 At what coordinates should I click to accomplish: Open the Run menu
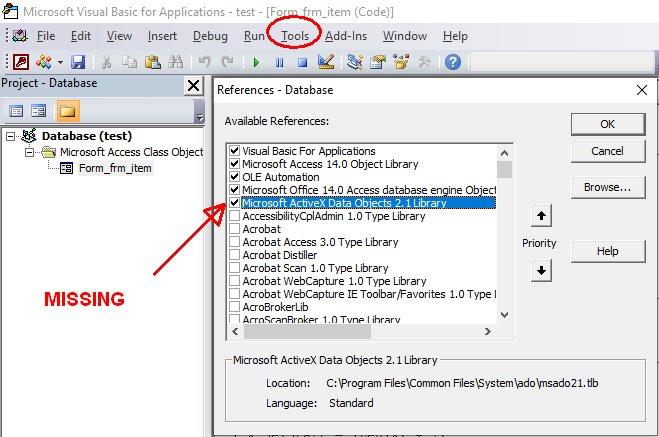[254, 36]
